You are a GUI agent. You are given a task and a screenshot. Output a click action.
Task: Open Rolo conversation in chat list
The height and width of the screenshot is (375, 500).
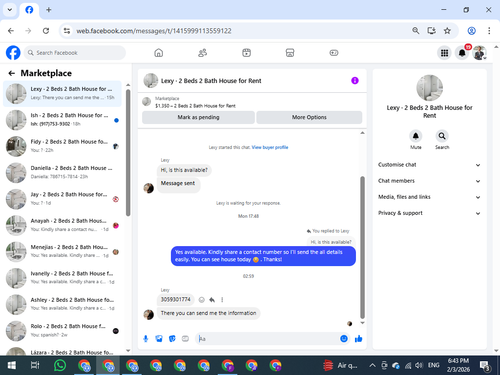point(62,330)
